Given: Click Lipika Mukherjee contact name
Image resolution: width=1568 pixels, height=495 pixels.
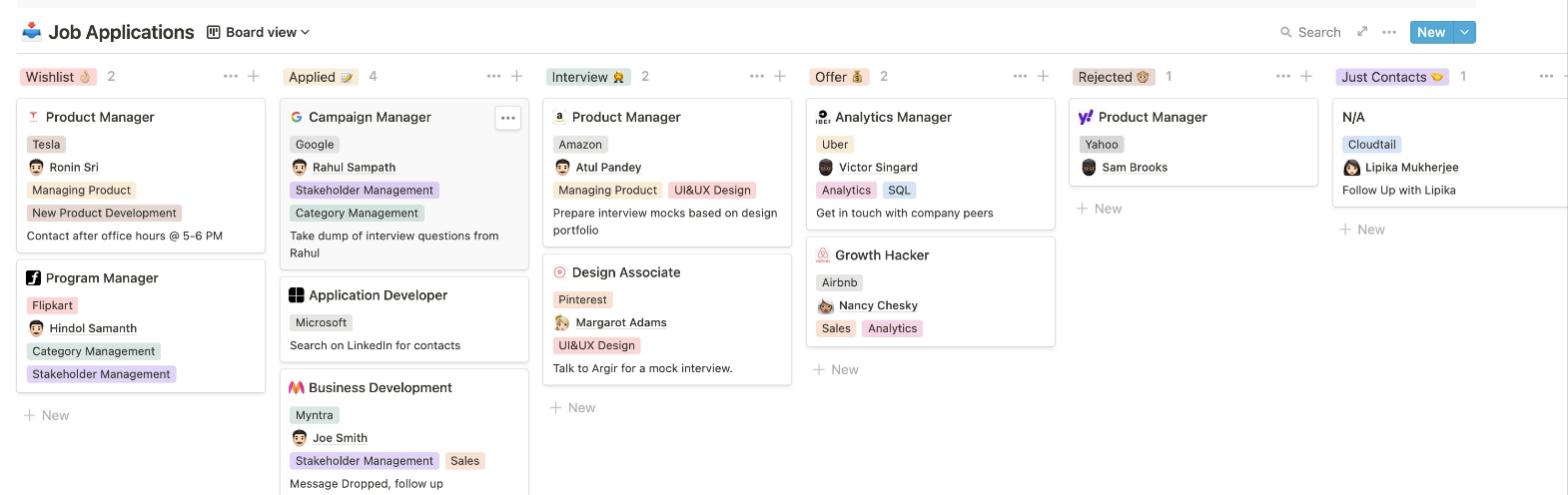Looking at the screenshot, I should pyautogui.click(x=1411, y=168).
